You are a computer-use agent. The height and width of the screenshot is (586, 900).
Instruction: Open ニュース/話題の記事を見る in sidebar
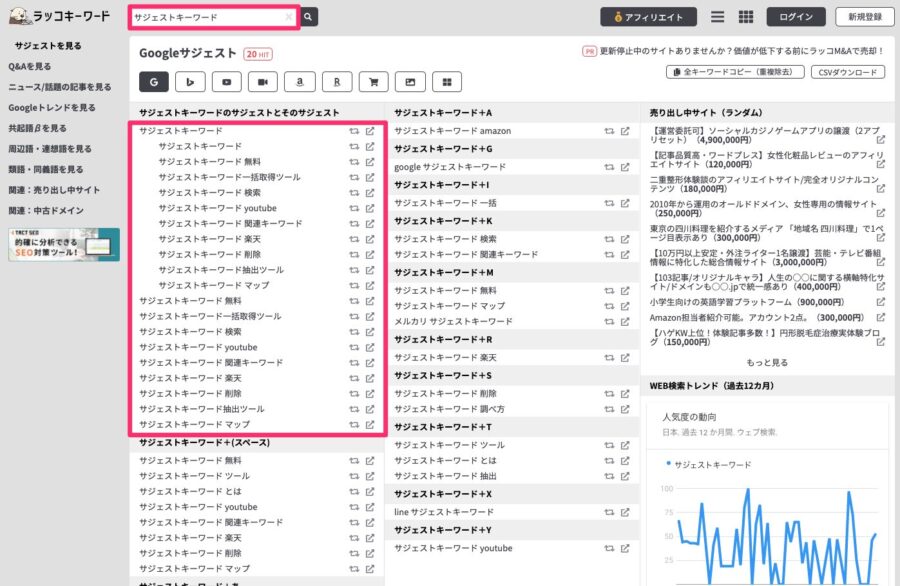tap(60, 87)
